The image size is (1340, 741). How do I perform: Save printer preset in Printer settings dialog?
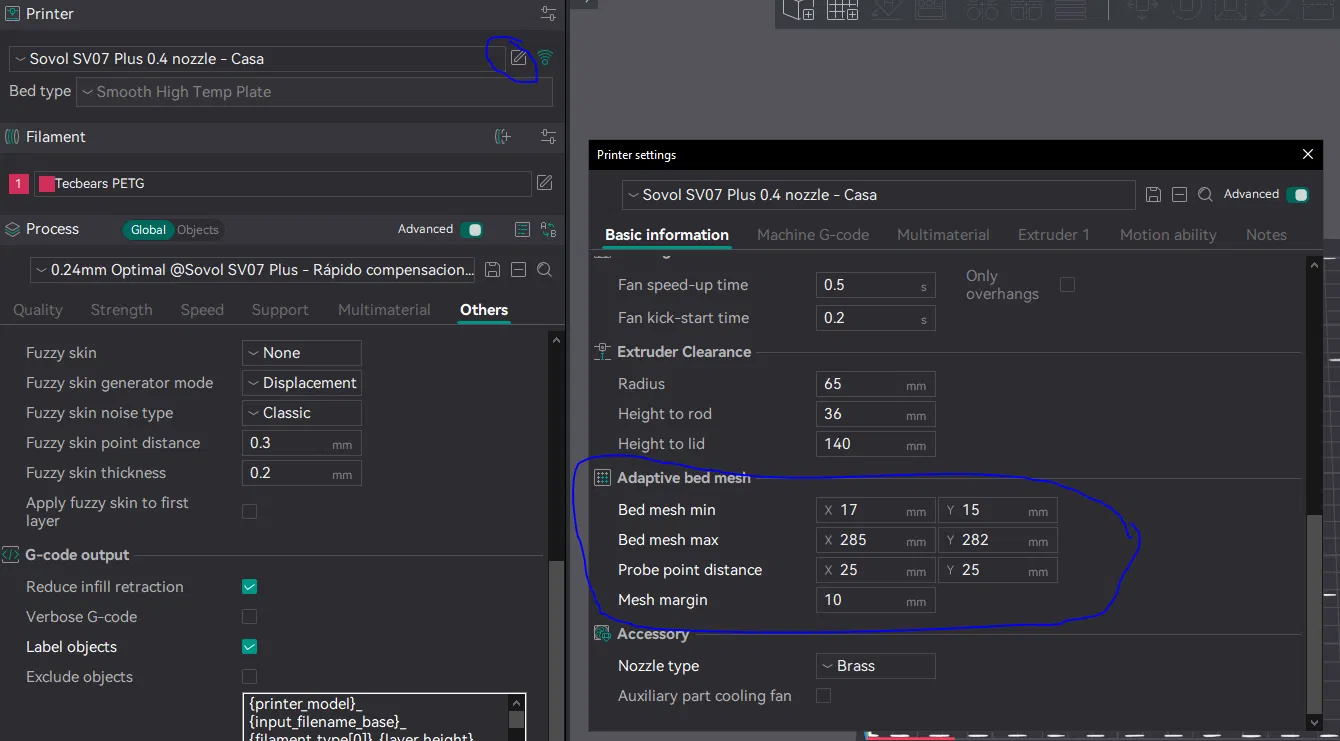pyautogui.click(x=1153, y=195)
